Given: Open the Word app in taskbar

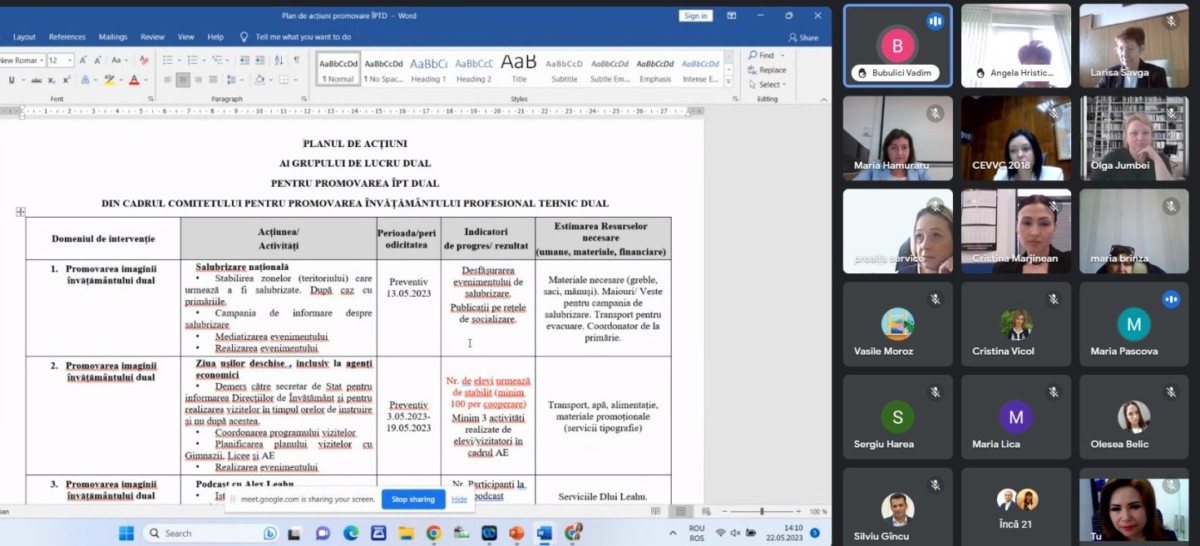Looking at the screenshot, I should [x=544, y=533].
